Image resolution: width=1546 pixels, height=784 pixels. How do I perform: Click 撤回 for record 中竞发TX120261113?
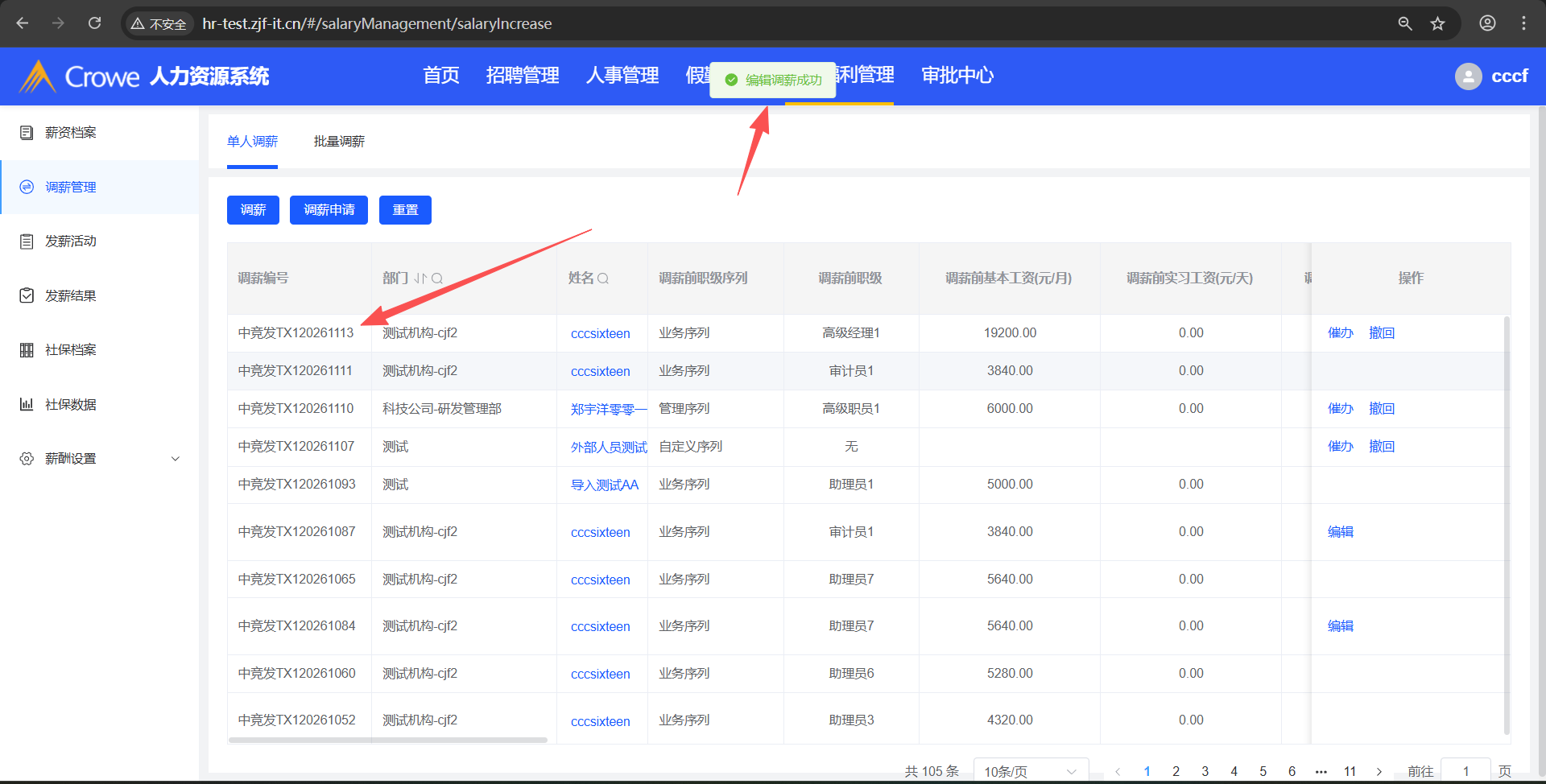click(x=1382, y=333)
